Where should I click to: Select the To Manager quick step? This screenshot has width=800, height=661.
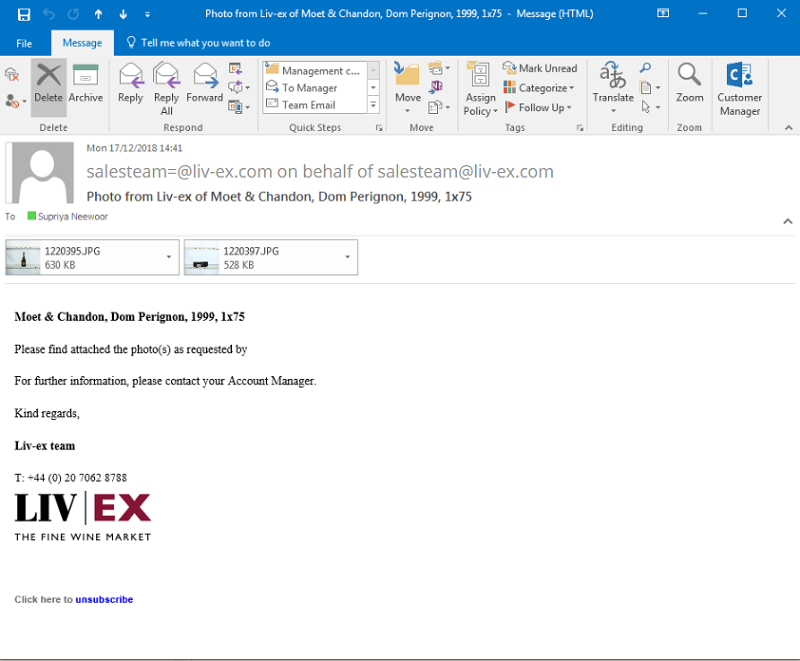(x=314, y=88)
